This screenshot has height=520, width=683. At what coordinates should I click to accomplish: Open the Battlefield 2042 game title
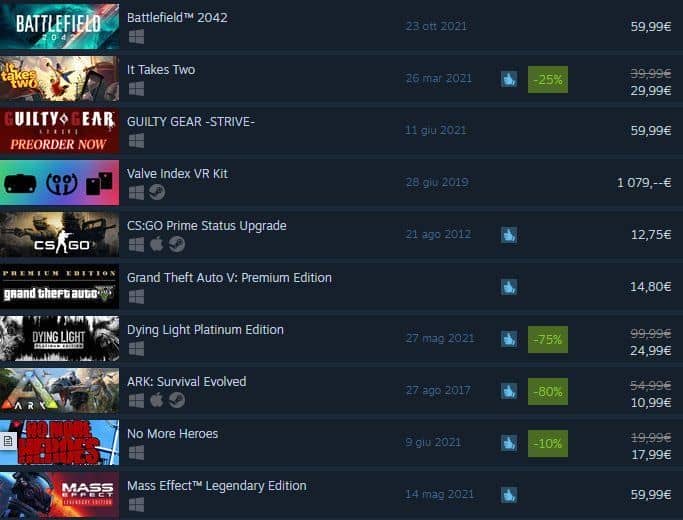[177, 18]
